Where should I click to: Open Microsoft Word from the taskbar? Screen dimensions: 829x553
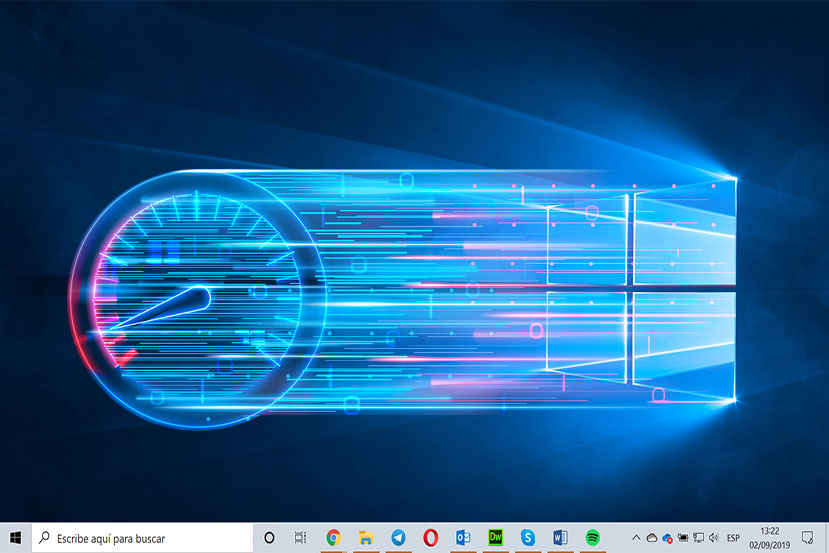(x=560, y=538)
